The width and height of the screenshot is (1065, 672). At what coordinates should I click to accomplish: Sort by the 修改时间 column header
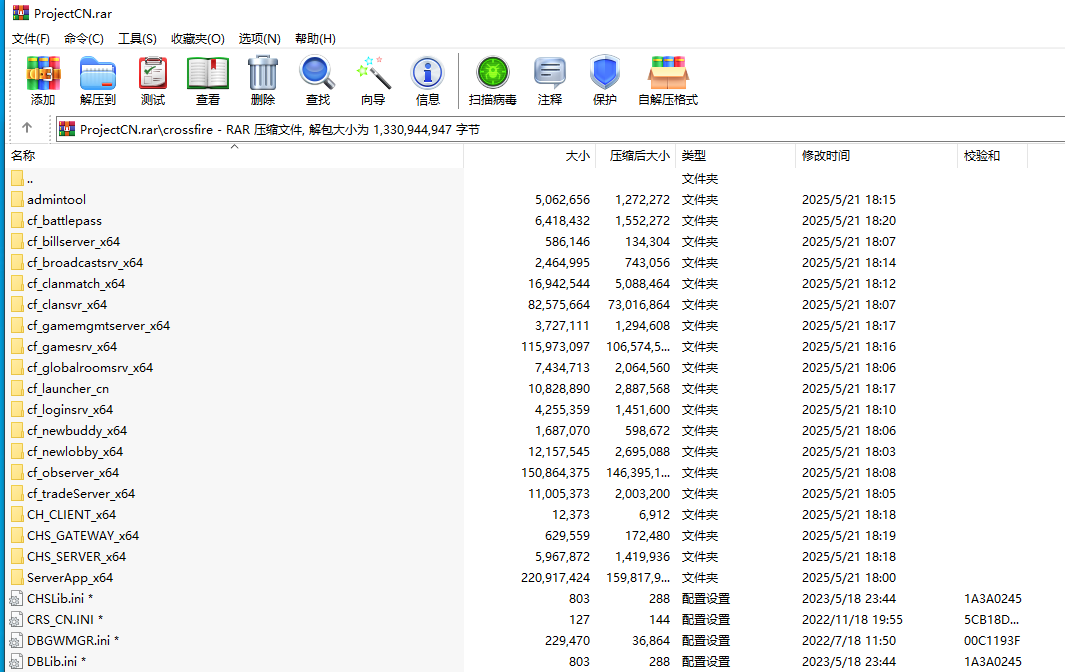click(x=876, y=156)
